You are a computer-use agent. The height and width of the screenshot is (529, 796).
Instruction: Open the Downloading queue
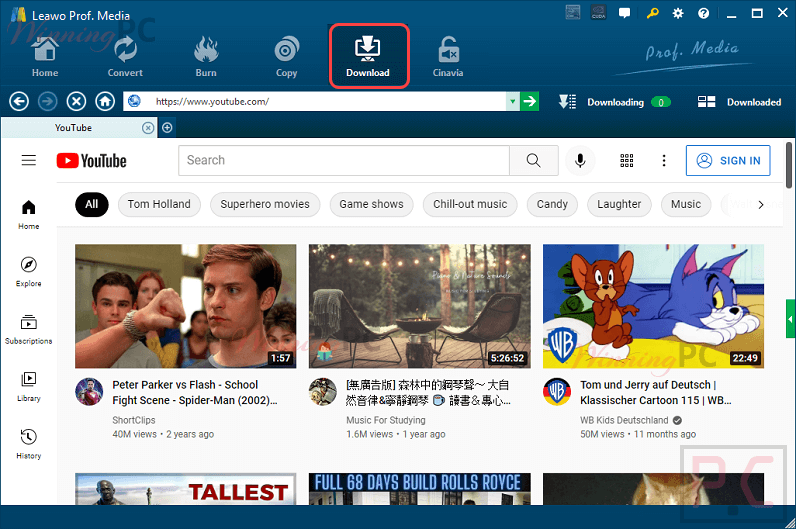tap(614, 102)
